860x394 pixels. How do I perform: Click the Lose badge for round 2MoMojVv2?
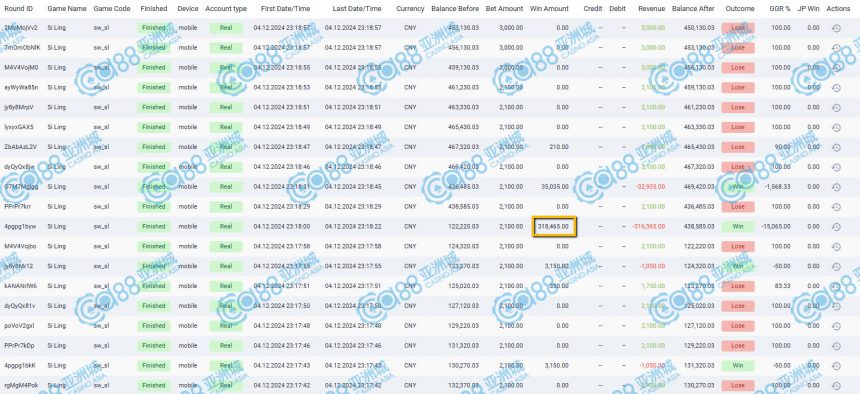point(738,27)
